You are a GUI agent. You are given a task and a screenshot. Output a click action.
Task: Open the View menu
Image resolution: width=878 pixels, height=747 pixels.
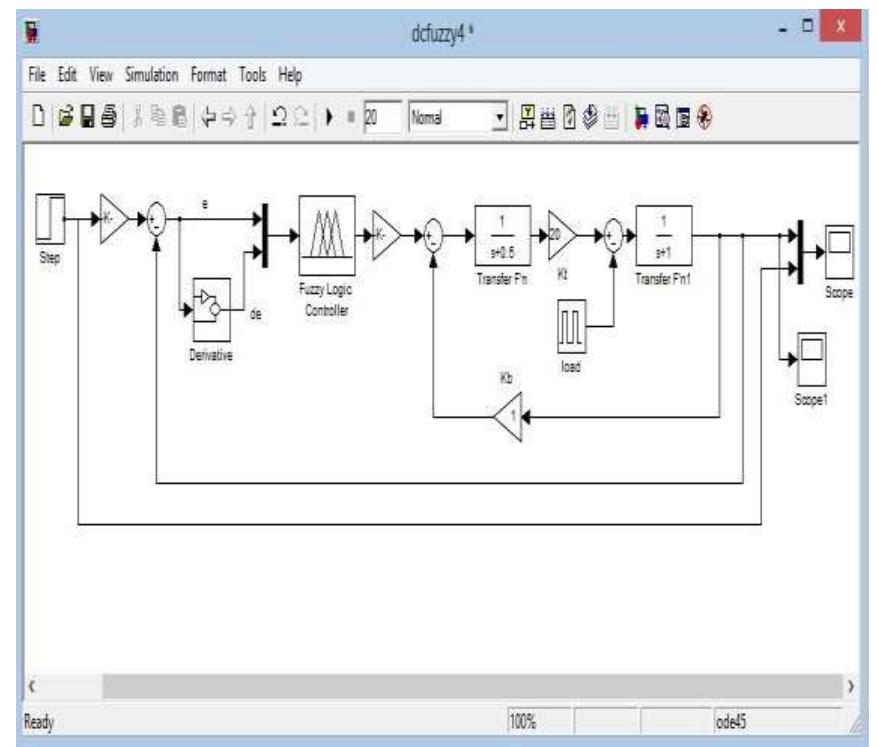101,74
